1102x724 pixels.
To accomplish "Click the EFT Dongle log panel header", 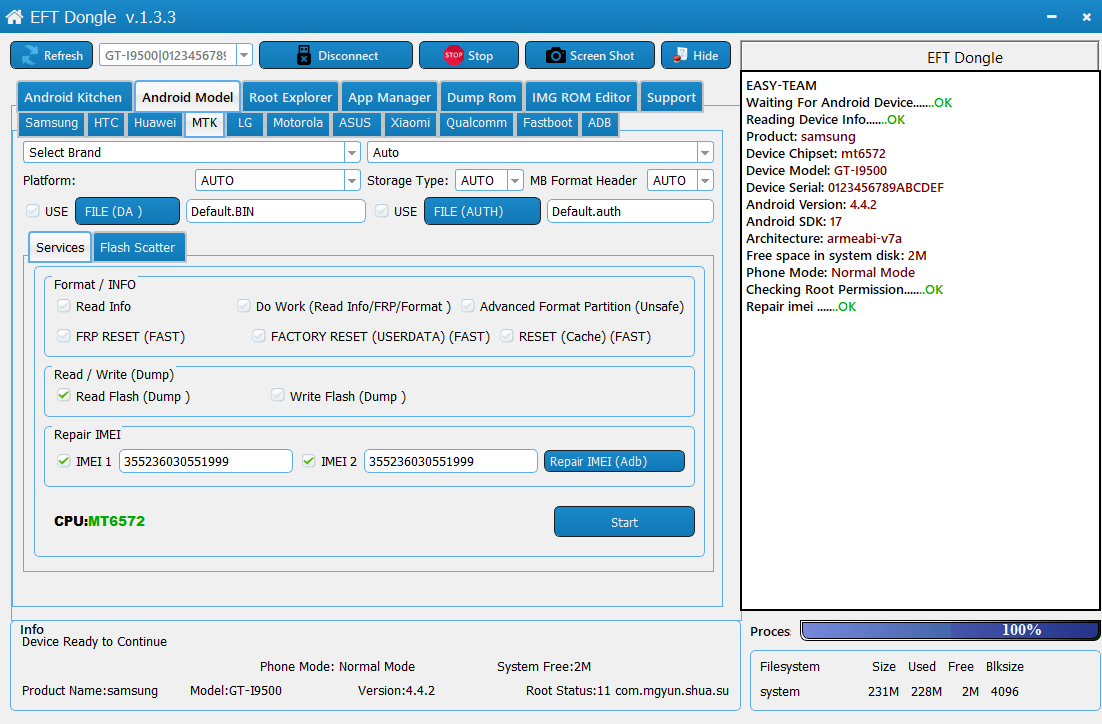I will coord(919,57).
